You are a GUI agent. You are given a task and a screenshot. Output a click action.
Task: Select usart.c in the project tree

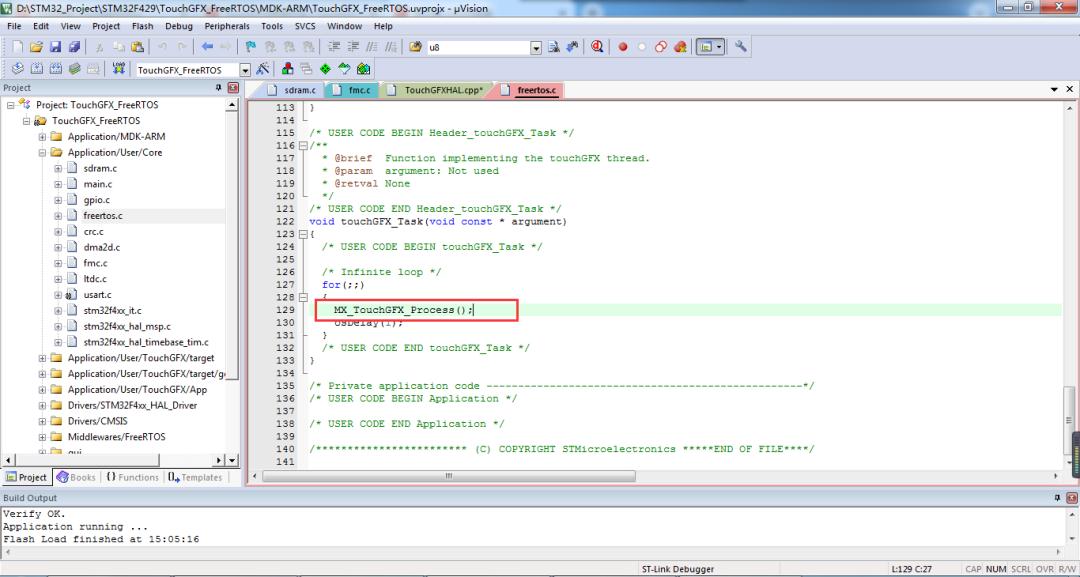point(98,295)
